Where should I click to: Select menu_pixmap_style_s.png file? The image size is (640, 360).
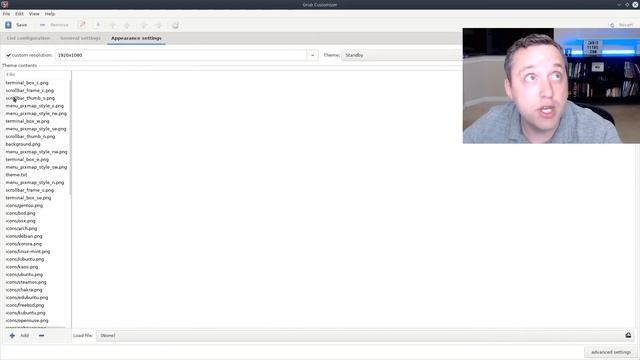[35, 106]
